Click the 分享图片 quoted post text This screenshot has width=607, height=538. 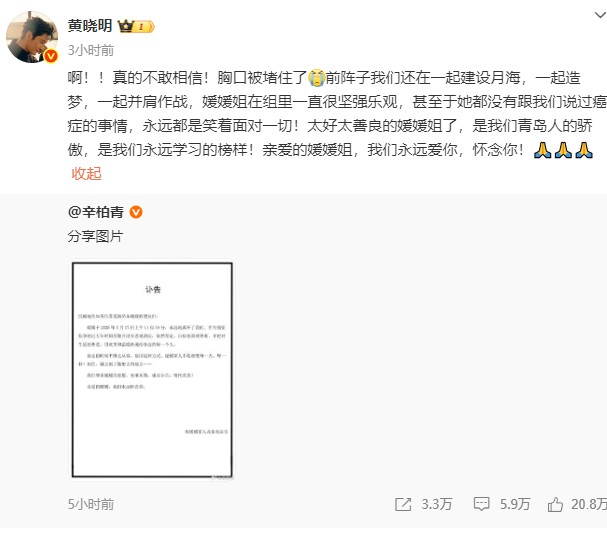[95, 236]
